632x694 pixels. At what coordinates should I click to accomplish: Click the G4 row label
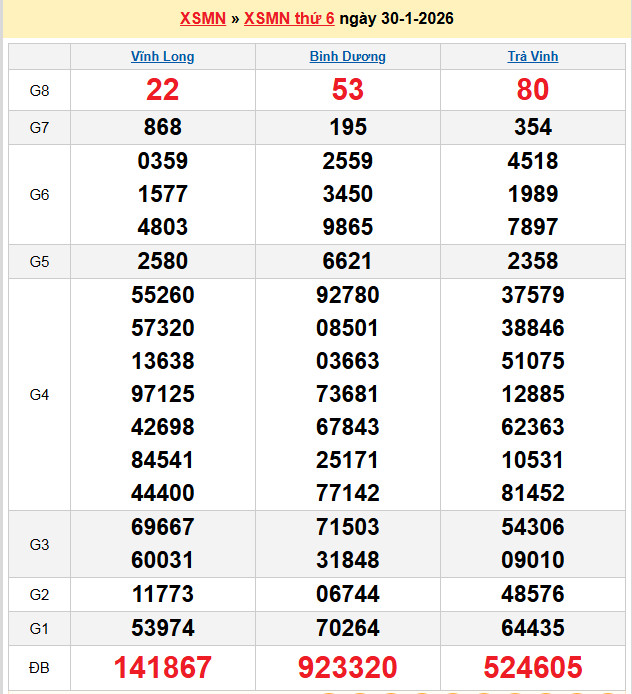pos(39,395)
